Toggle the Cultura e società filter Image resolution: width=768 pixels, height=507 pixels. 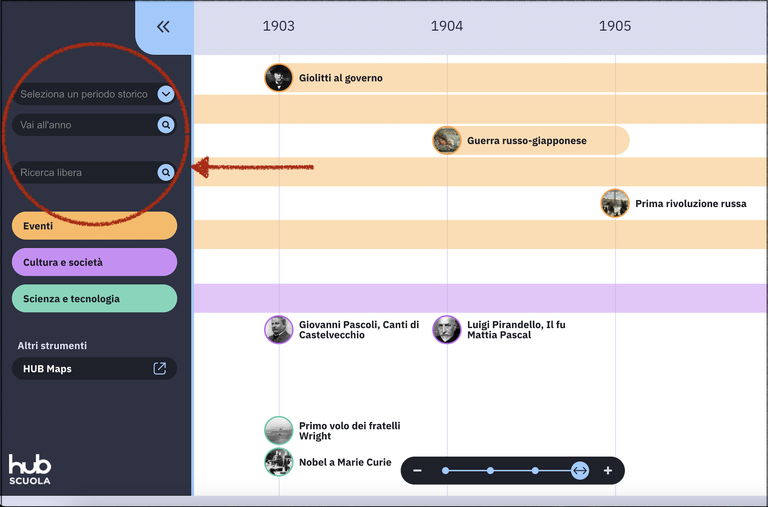(94, 263)
